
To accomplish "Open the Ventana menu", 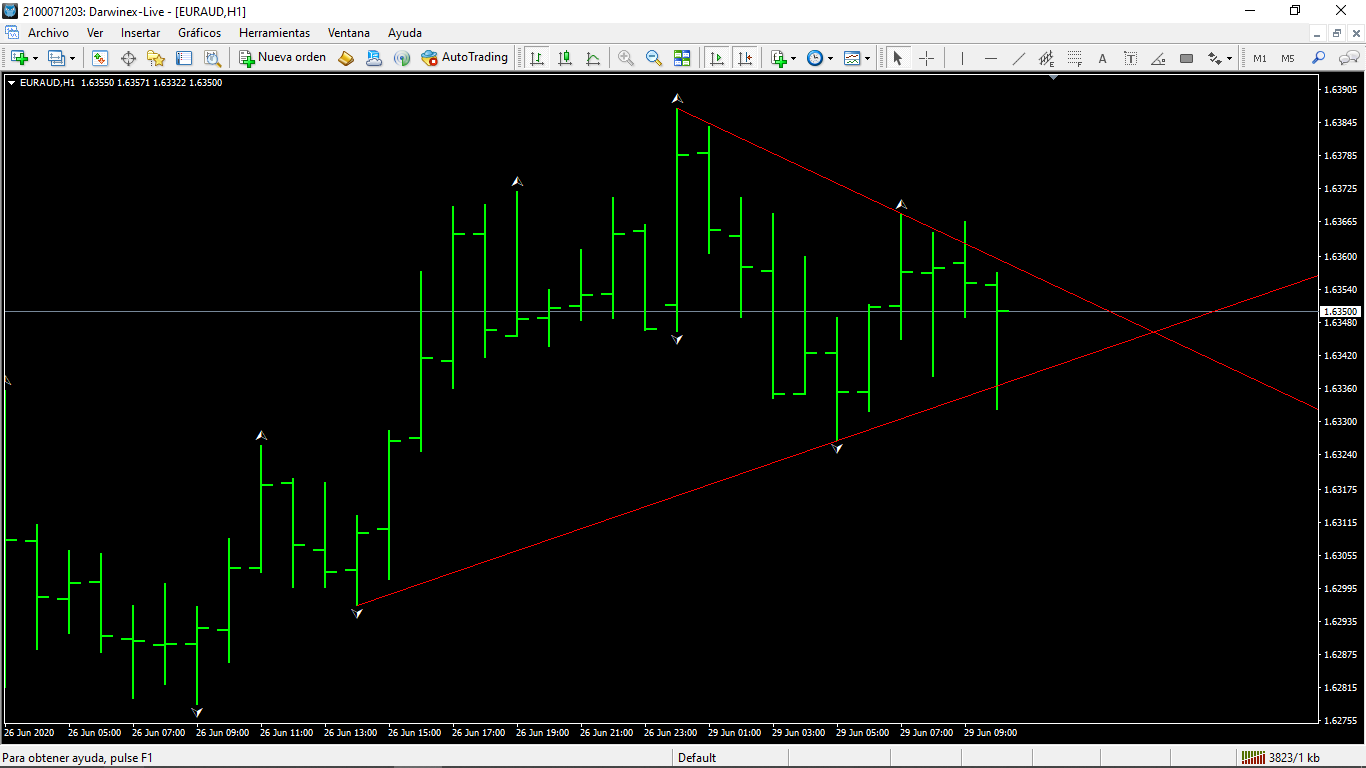I will click(x=349, y=33).
